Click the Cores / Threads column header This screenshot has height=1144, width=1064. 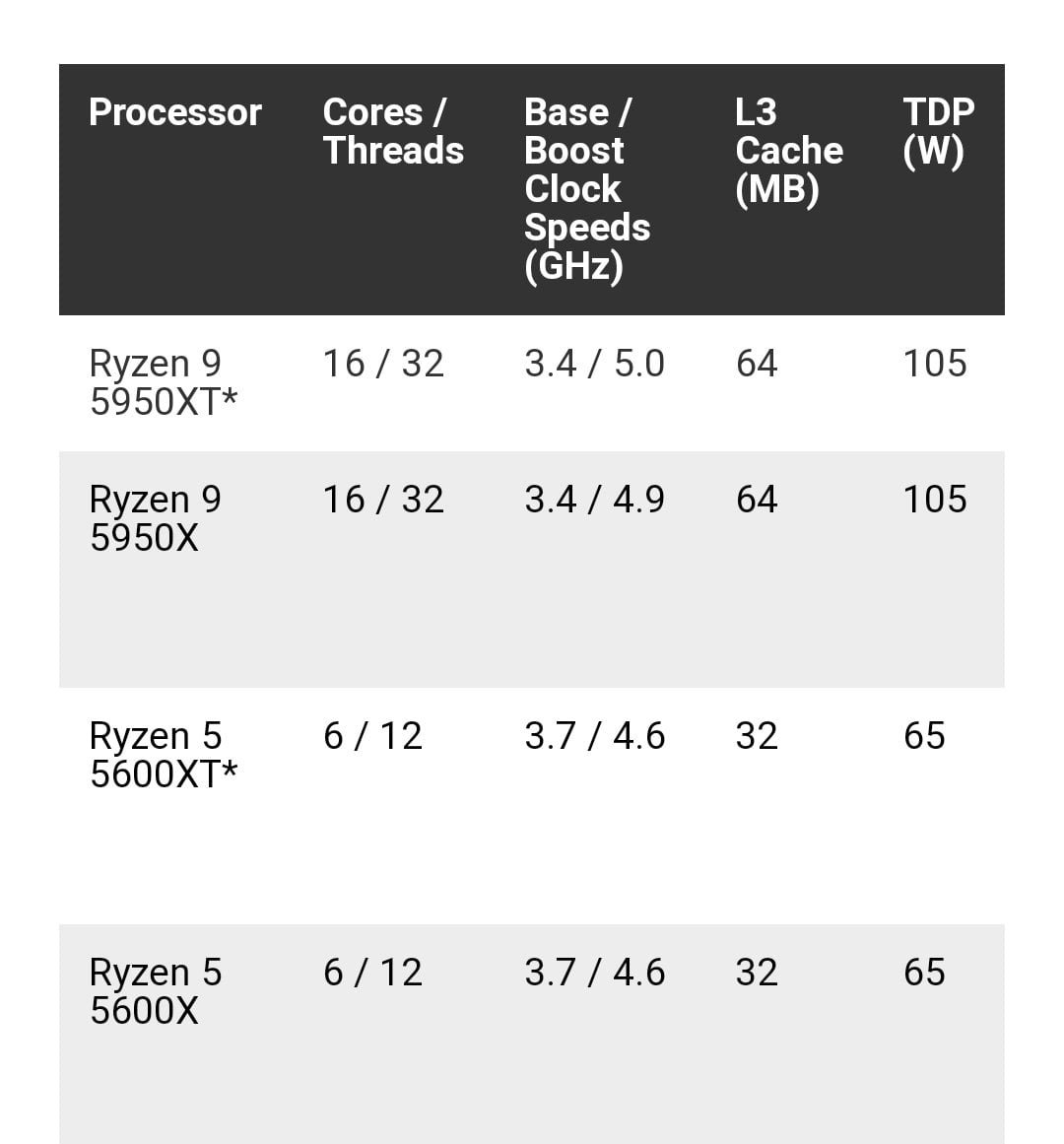point(392,131)
